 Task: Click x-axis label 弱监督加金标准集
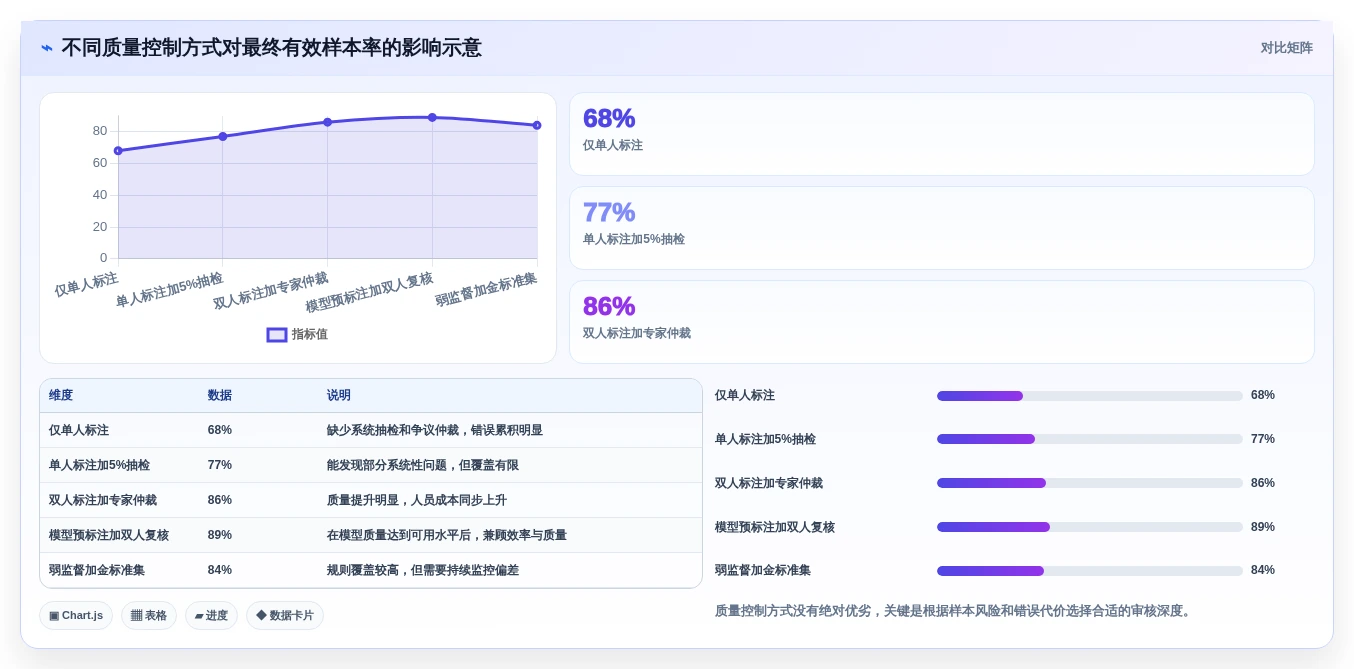pos(487,289)
